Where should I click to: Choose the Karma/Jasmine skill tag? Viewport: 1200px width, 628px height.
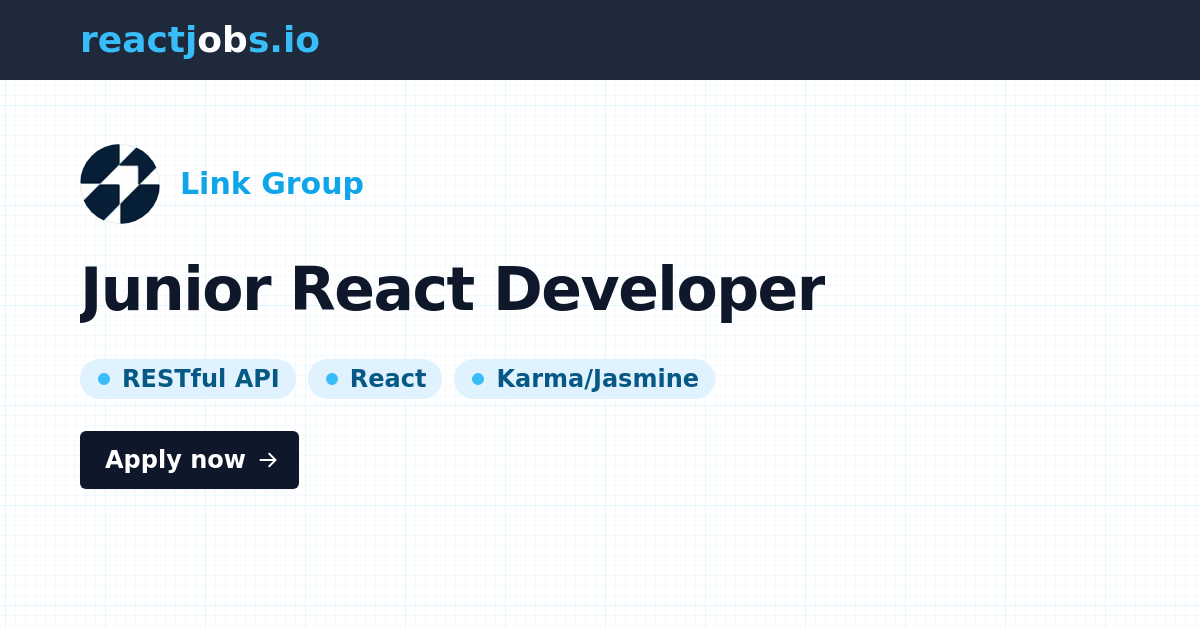[x=584, y=379]
